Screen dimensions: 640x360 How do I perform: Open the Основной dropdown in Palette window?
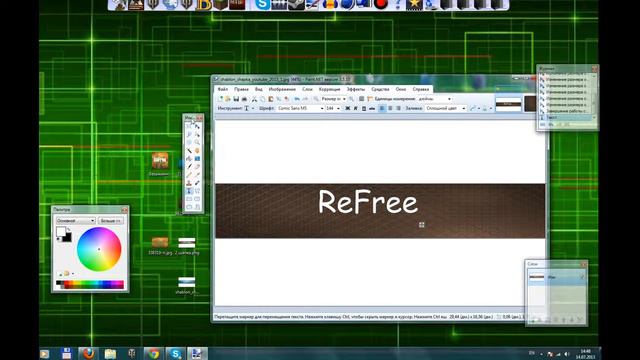pos(76,220)
